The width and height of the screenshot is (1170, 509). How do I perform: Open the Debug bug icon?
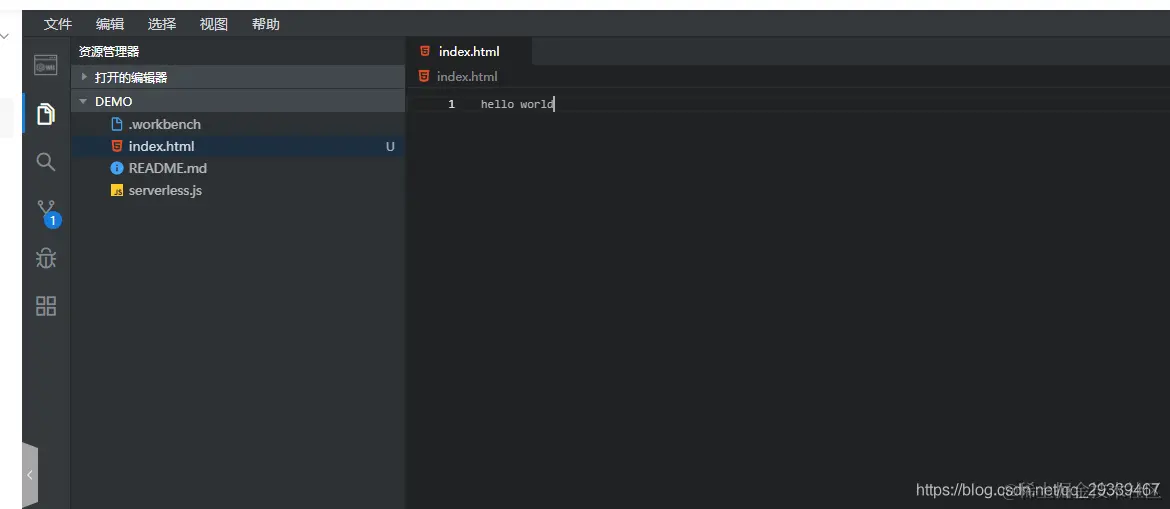tap(46, 258)
